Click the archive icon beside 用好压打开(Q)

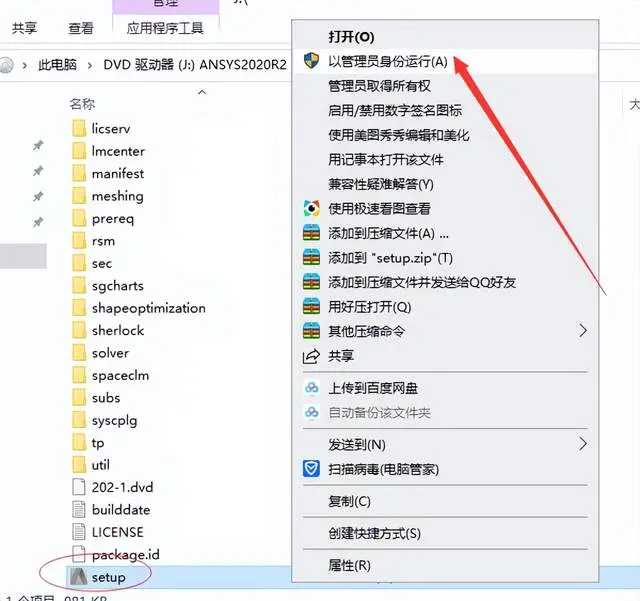(x=311, y=307)
